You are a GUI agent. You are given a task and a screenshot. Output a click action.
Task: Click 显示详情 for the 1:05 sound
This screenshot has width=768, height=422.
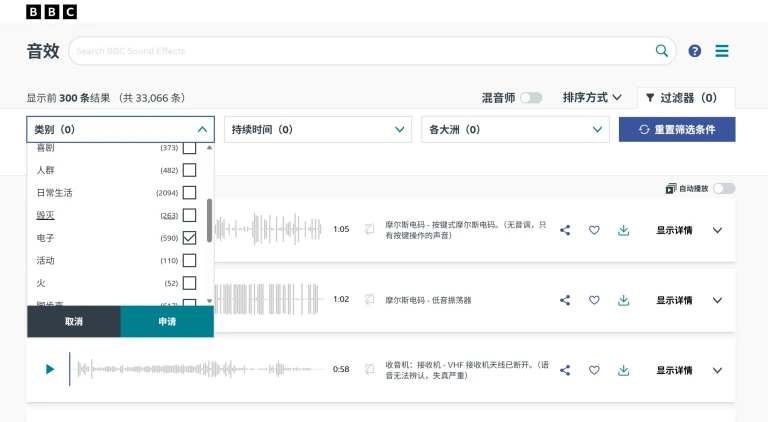coord(674,230)
